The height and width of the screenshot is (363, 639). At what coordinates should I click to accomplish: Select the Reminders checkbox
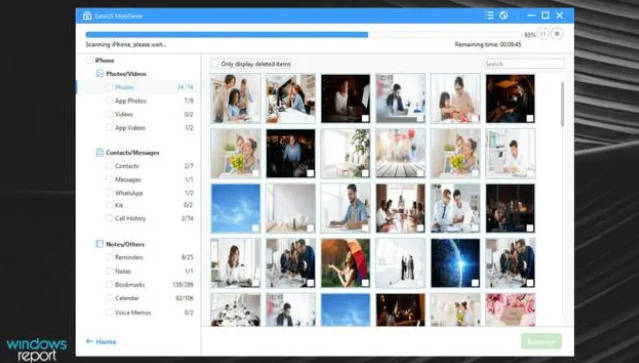[x=109, y=257]
